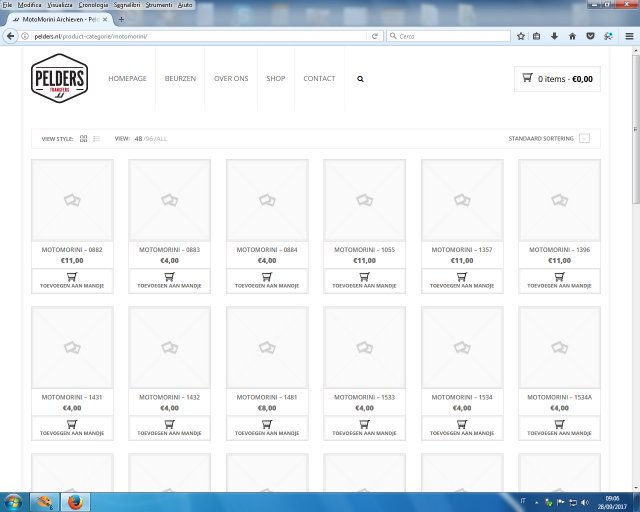Click the site information icon in address bar
The height and width of the screenshot is (512, 640).
pyautogui.click(x=25, y=36)
